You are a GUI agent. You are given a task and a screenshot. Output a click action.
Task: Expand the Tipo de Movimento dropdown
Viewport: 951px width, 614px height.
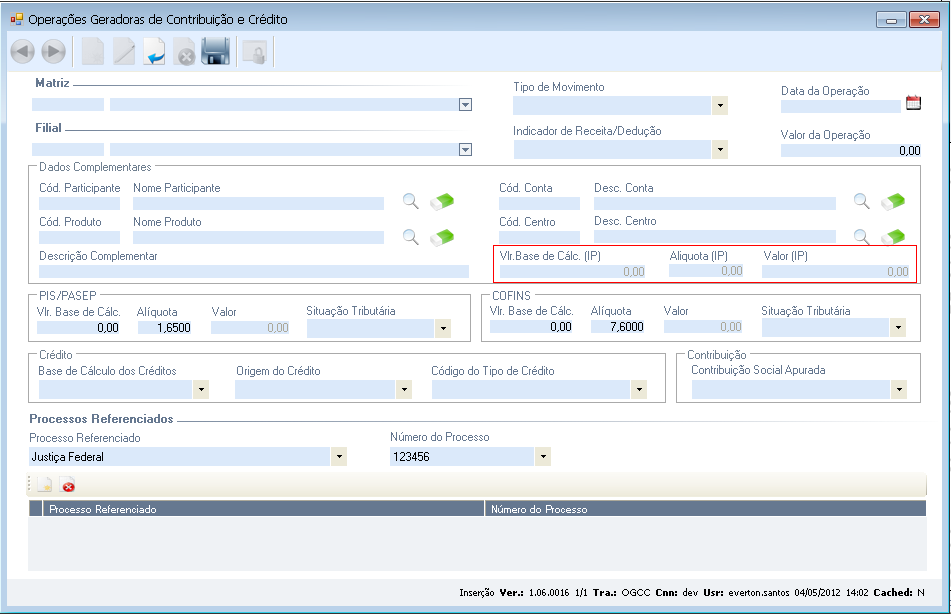point(719,106)
